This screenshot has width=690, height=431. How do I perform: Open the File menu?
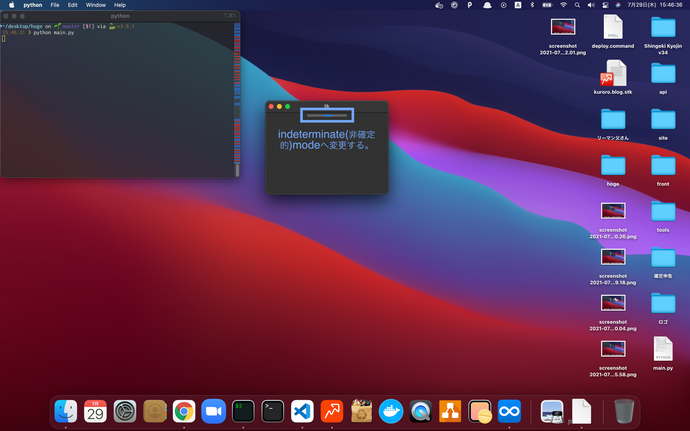tap(55, 5)
